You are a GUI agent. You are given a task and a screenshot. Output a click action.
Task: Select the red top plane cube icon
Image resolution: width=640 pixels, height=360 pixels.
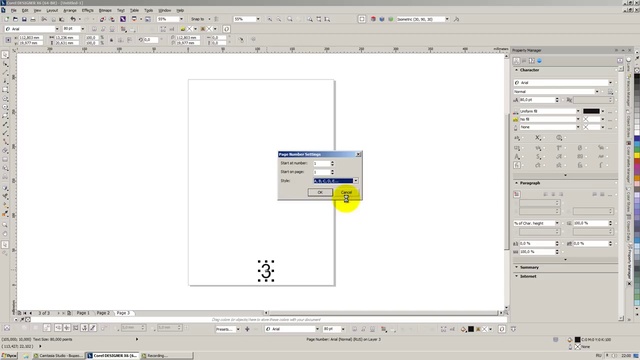(373, 19)
